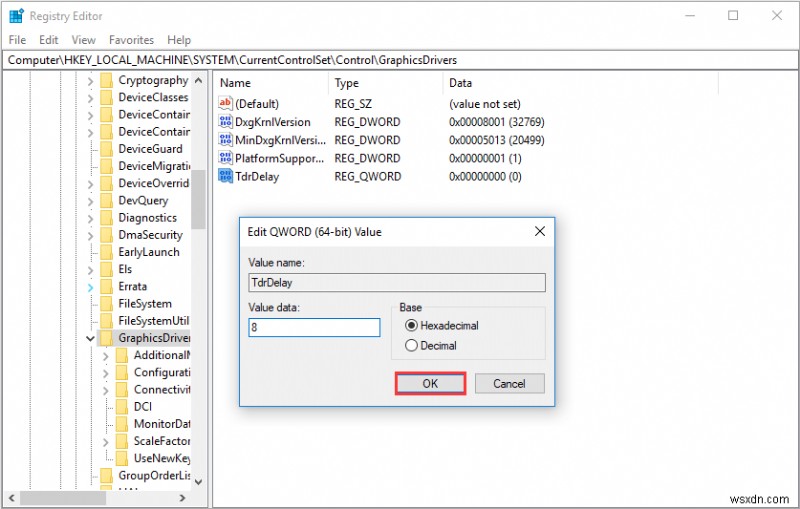
Task: Click the 0x00008001 (32769) data cell
Action: click(496, 122)
